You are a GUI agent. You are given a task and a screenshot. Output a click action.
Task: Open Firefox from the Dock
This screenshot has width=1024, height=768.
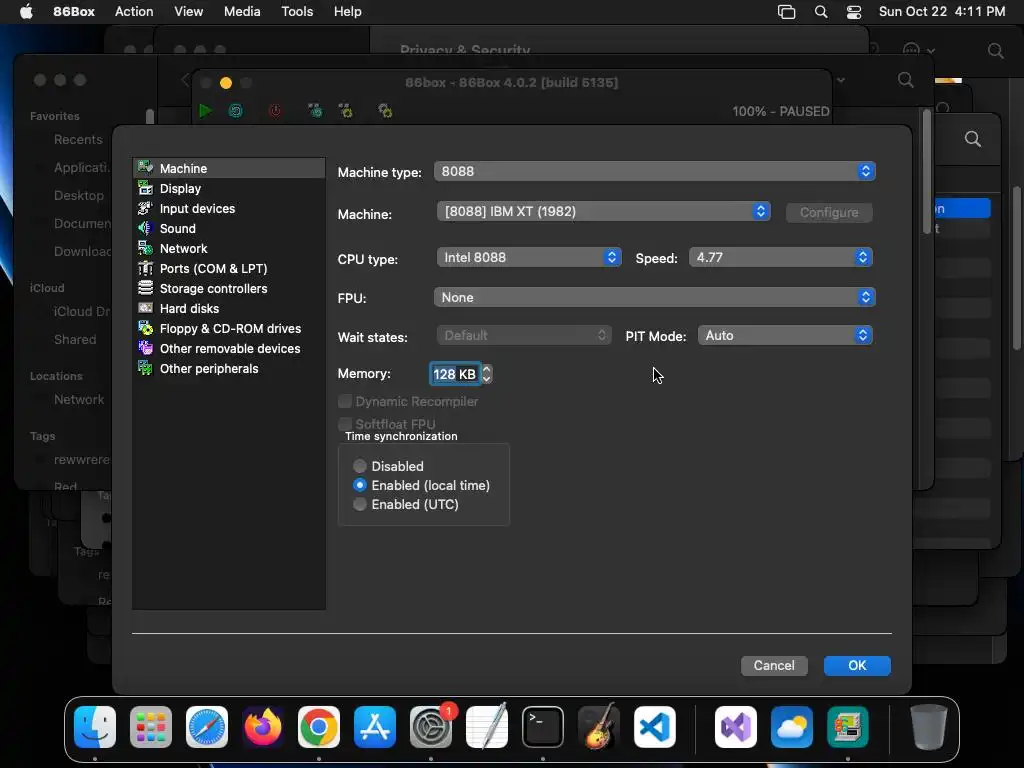(263, 727)
